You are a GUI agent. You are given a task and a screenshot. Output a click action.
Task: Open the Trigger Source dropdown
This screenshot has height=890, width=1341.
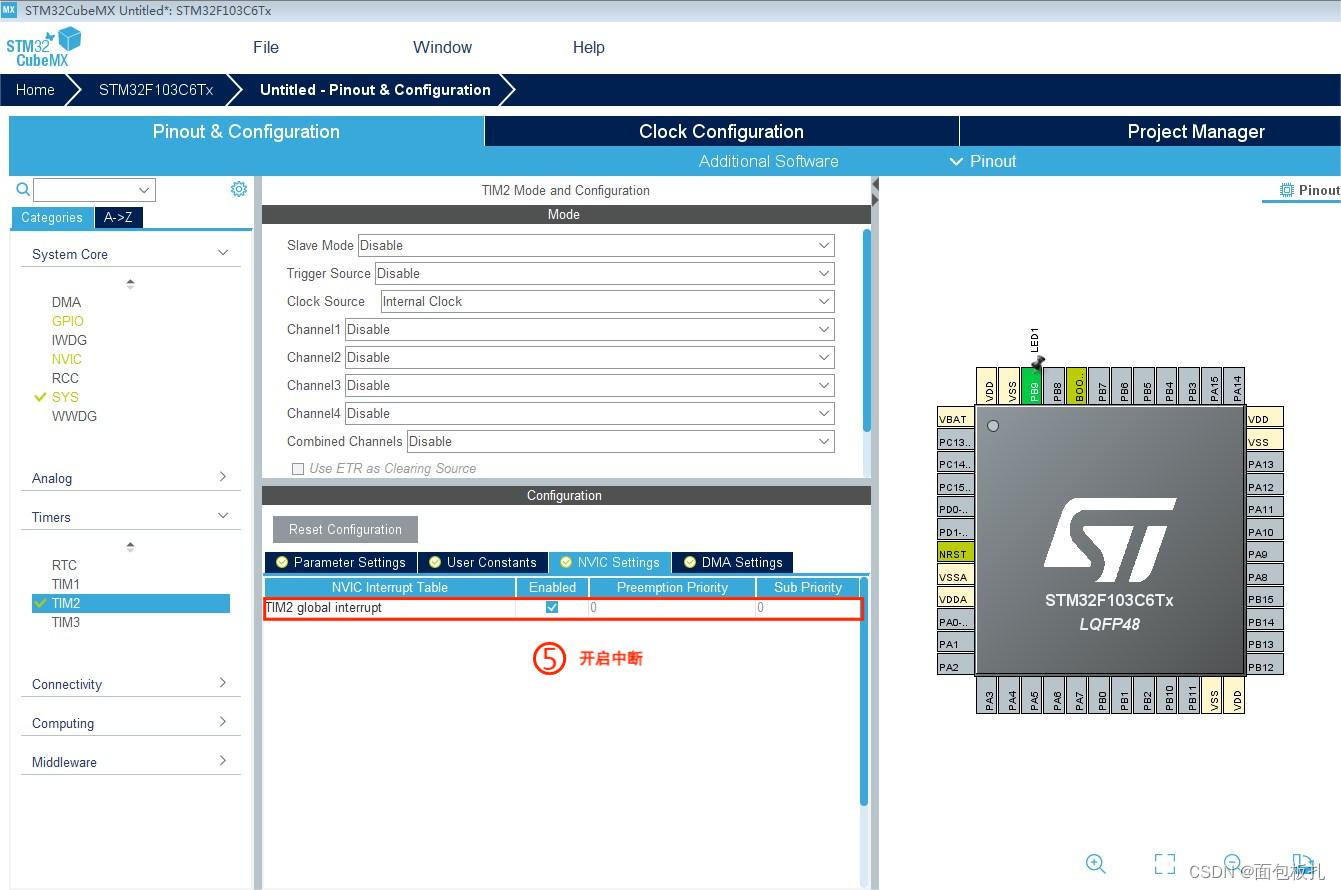click(604, 273)
